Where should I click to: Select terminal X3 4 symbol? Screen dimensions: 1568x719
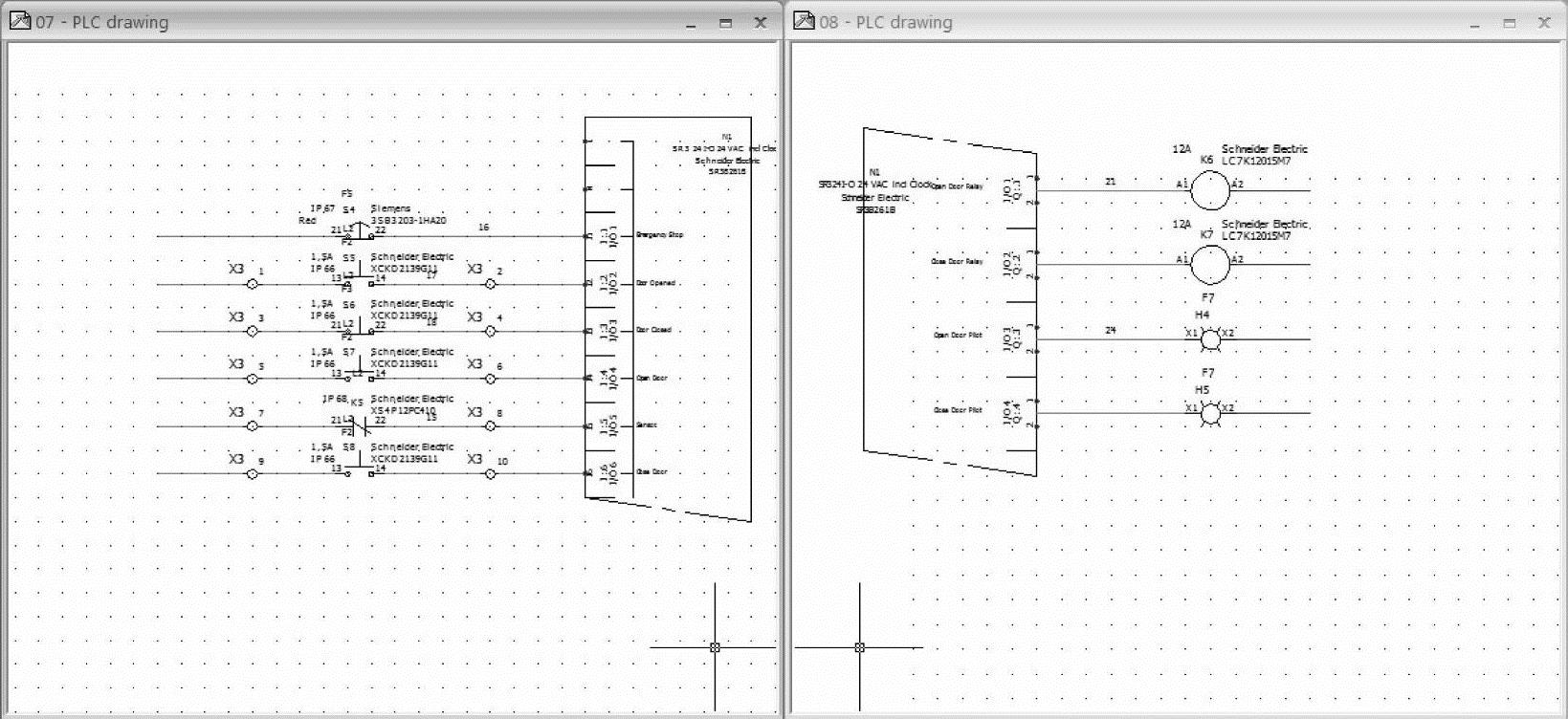pyautogui.click(x=491, y=332)
